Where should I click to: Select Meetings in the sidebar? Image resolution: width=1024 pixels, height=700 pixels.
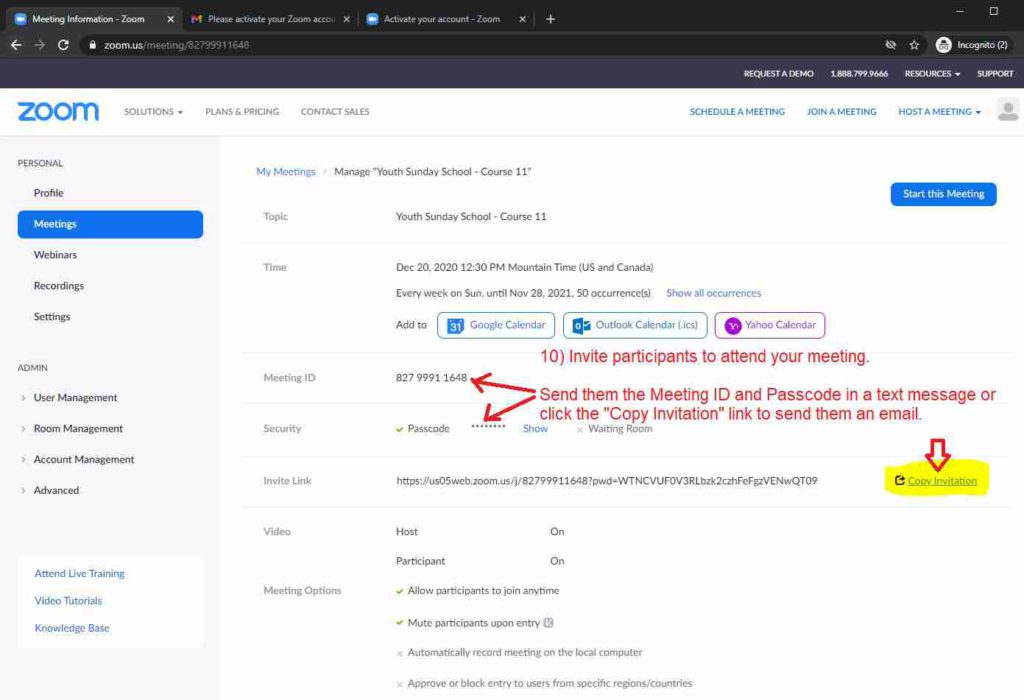pyautogui.click(x=110, y=224)
